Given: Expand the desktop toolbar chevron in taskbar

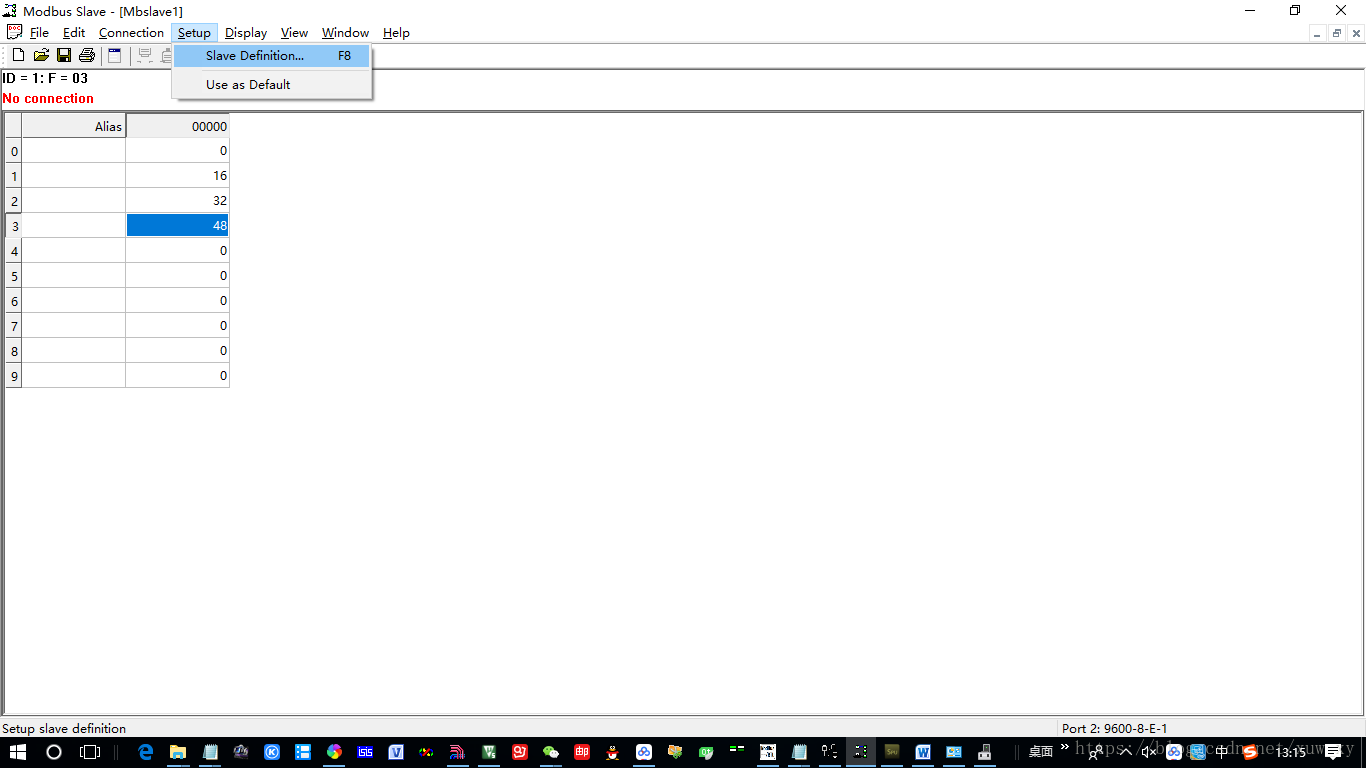Looking at the screenshot, I should [x=1065, y=747].
